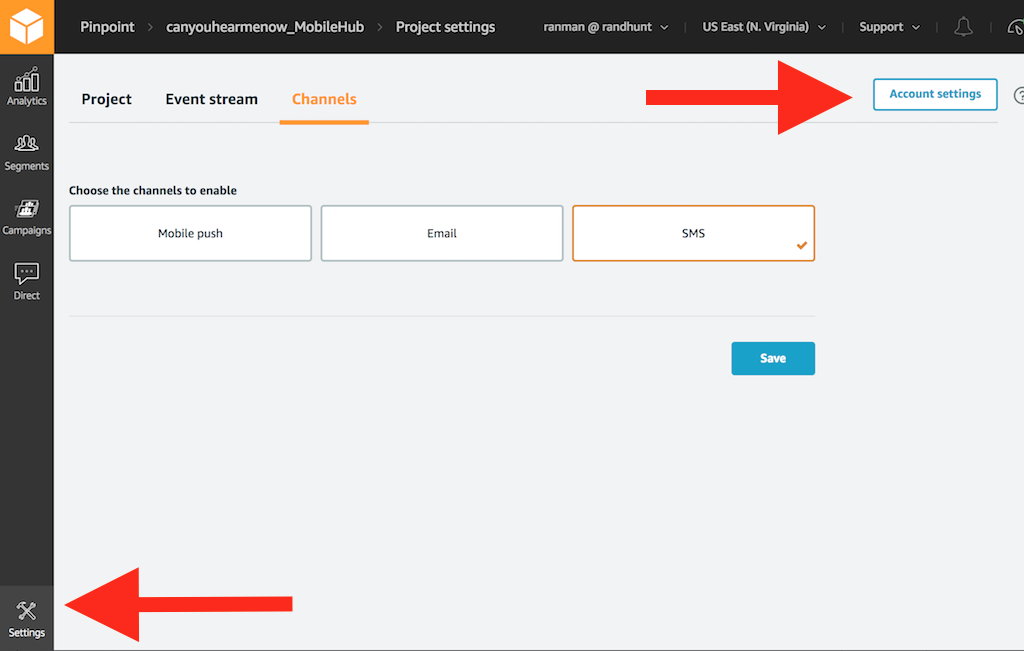Open the AWS cube logo home

coord(27,27)
